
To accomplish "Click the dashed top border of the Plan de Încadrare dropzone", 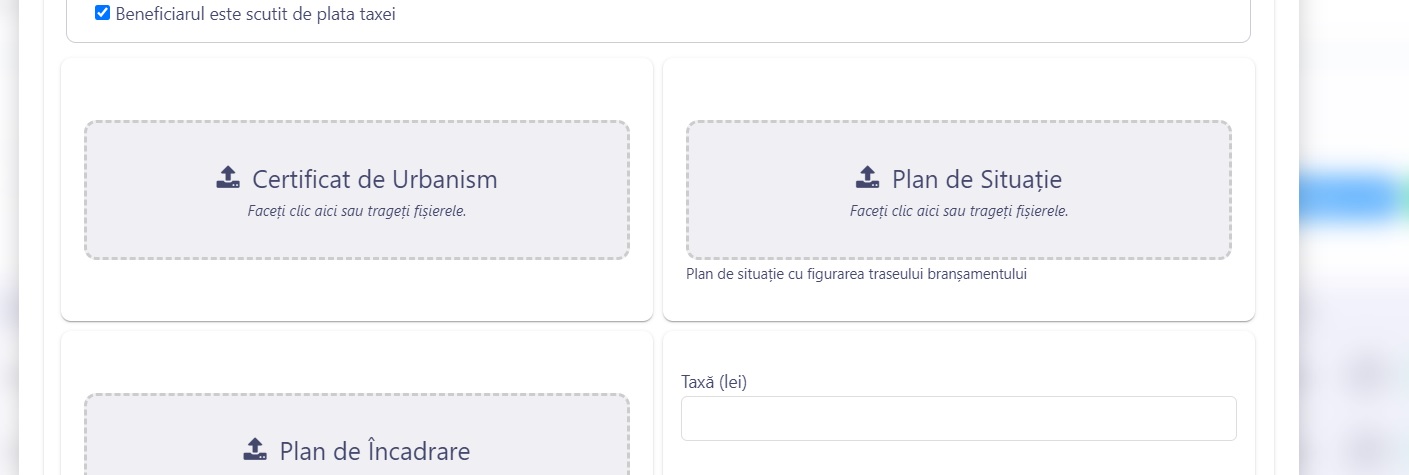I will tap(357, 394).
